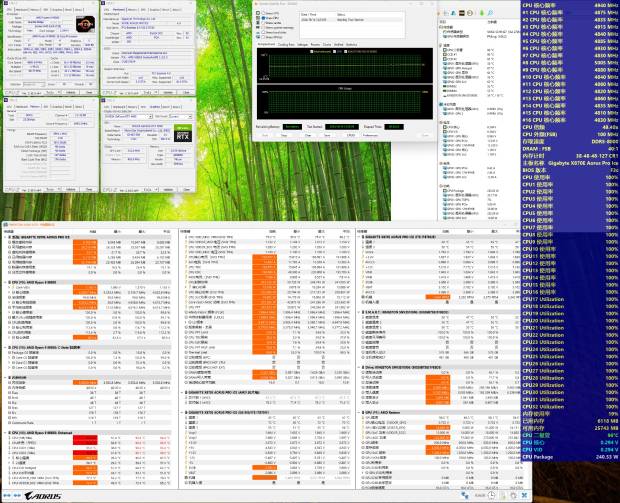Screen dimensions: 620x503
Task: Click the network computers icon in the HWiNFO bottom bar
Action: 465,495
